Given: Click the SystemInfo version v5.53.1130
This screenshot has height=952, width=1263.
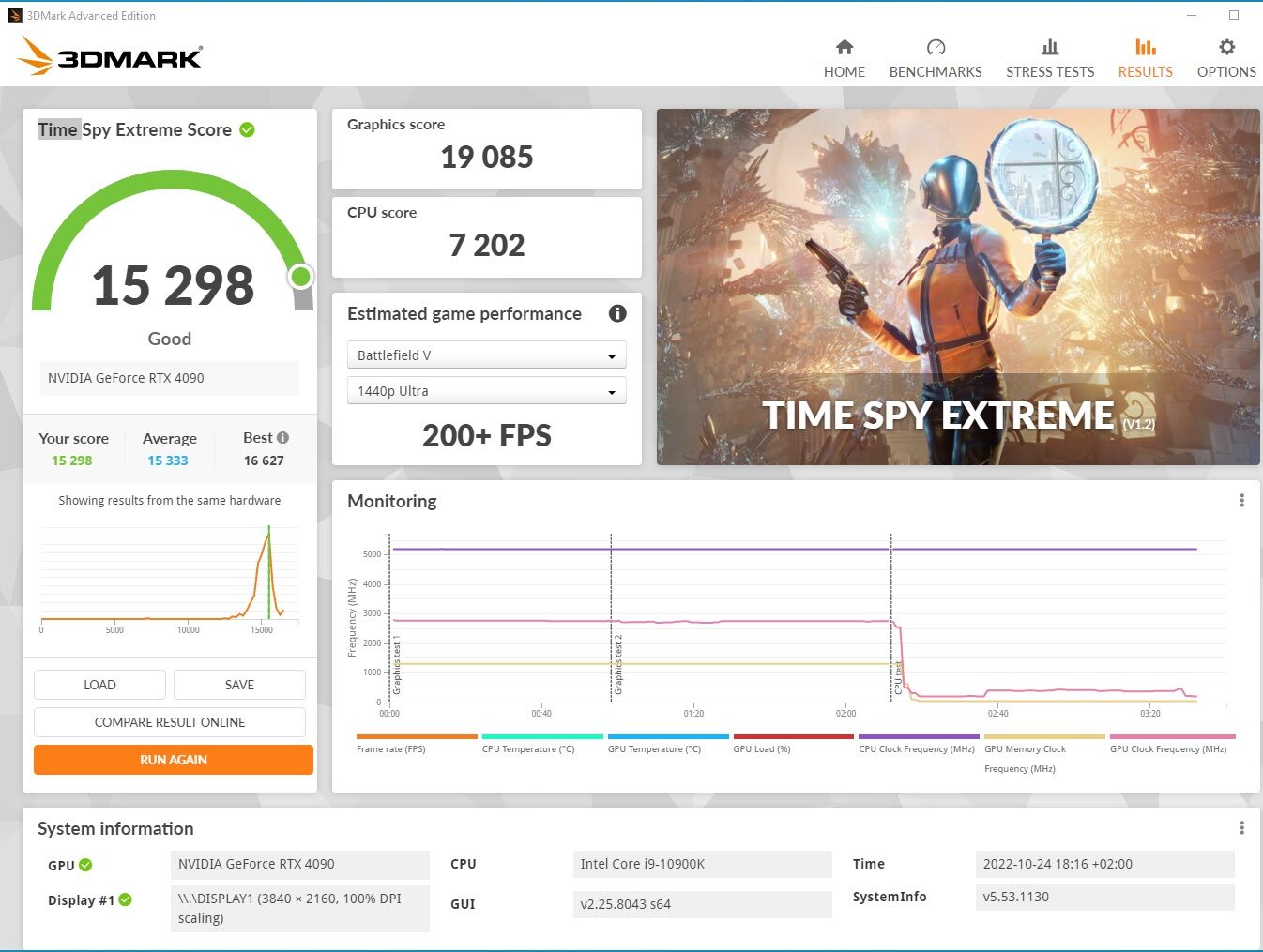Looking at the screenshot, I should [1105, 897].
